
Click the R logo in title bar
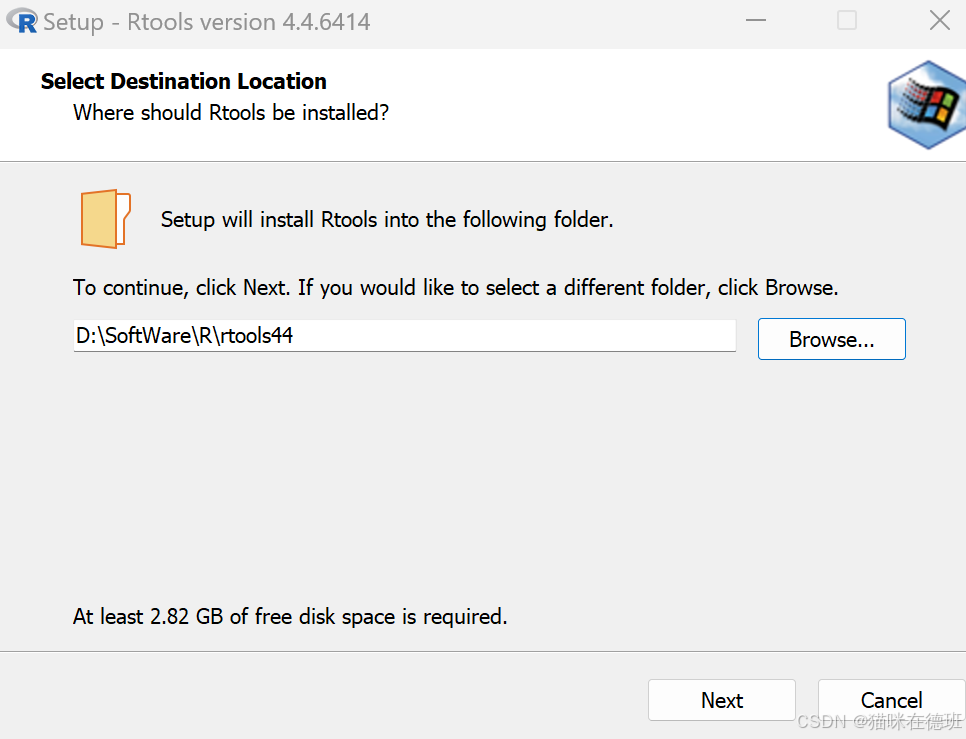coord(22,21)
